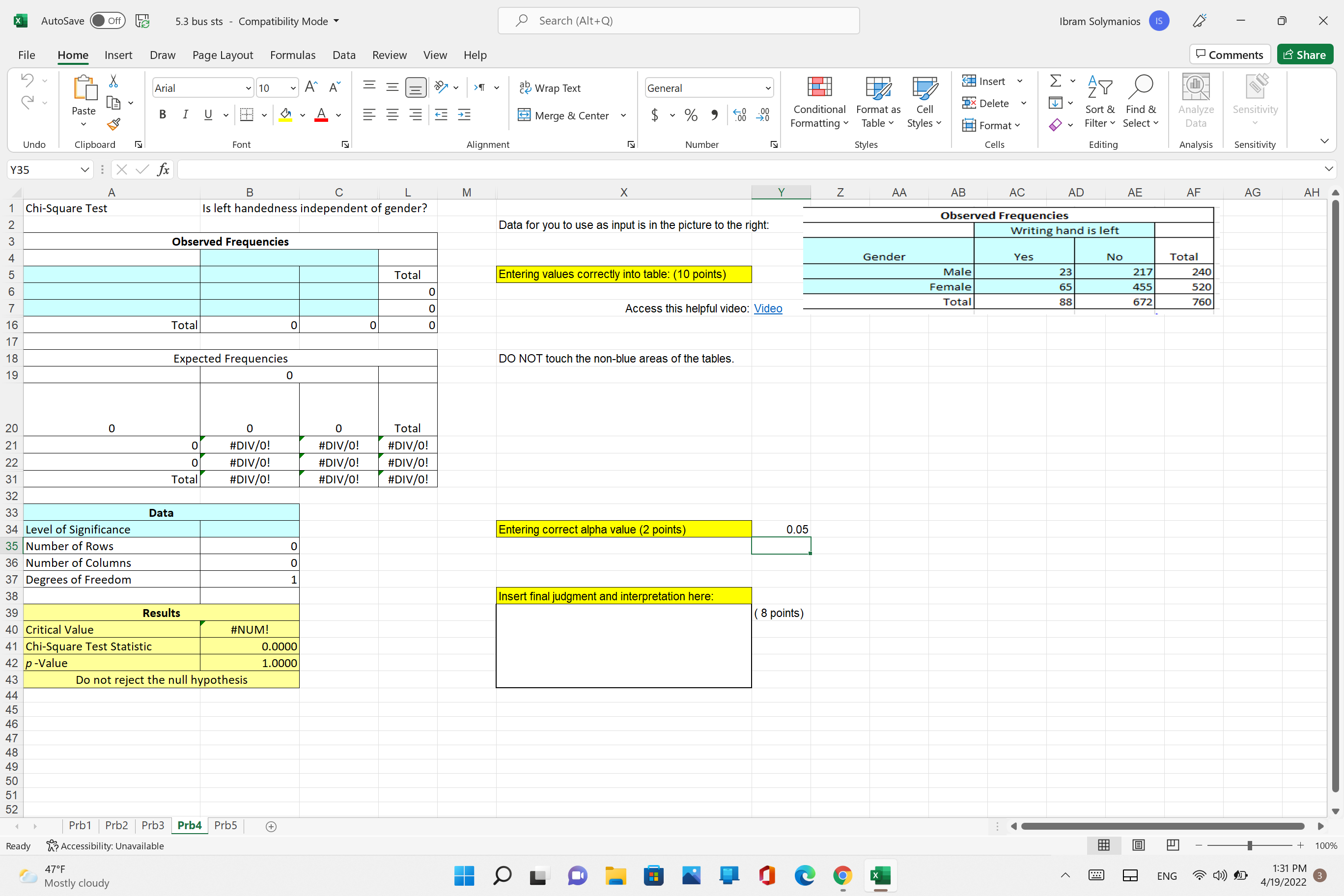Toggle Underline formatting
Screen dimensions: 1344x896
[x=207, y=114]
